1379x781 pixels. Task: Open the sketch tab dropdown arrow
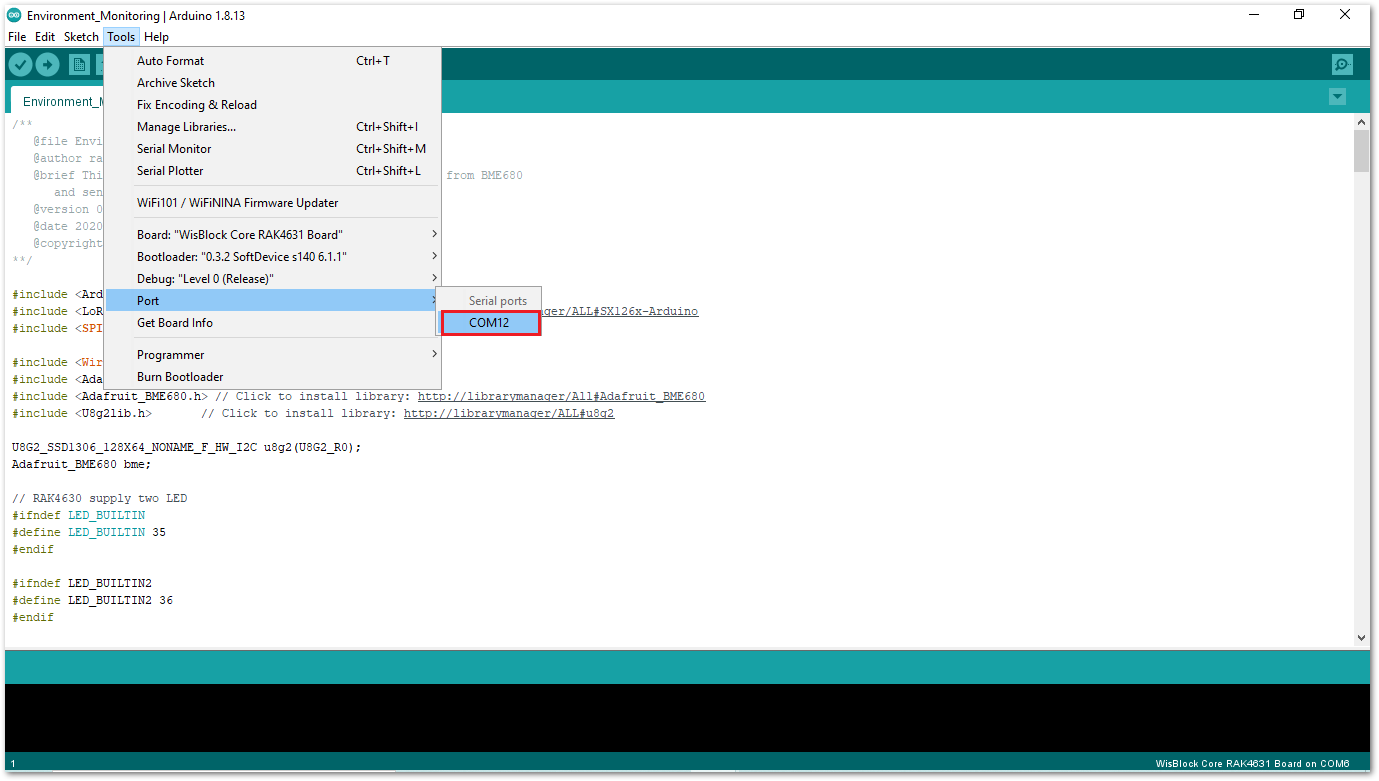click(x=1337, y=97)
